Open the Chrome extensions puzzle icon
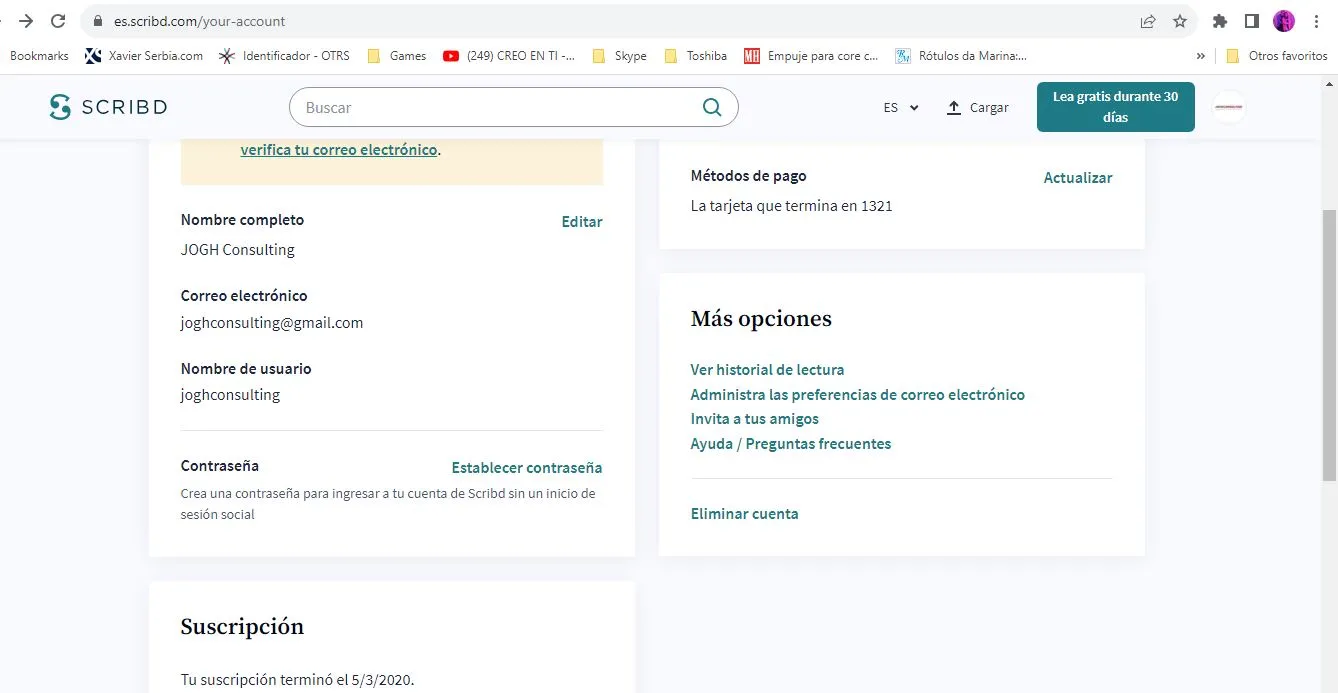The image size is (1338, 693). click(x=1219, y=21)
